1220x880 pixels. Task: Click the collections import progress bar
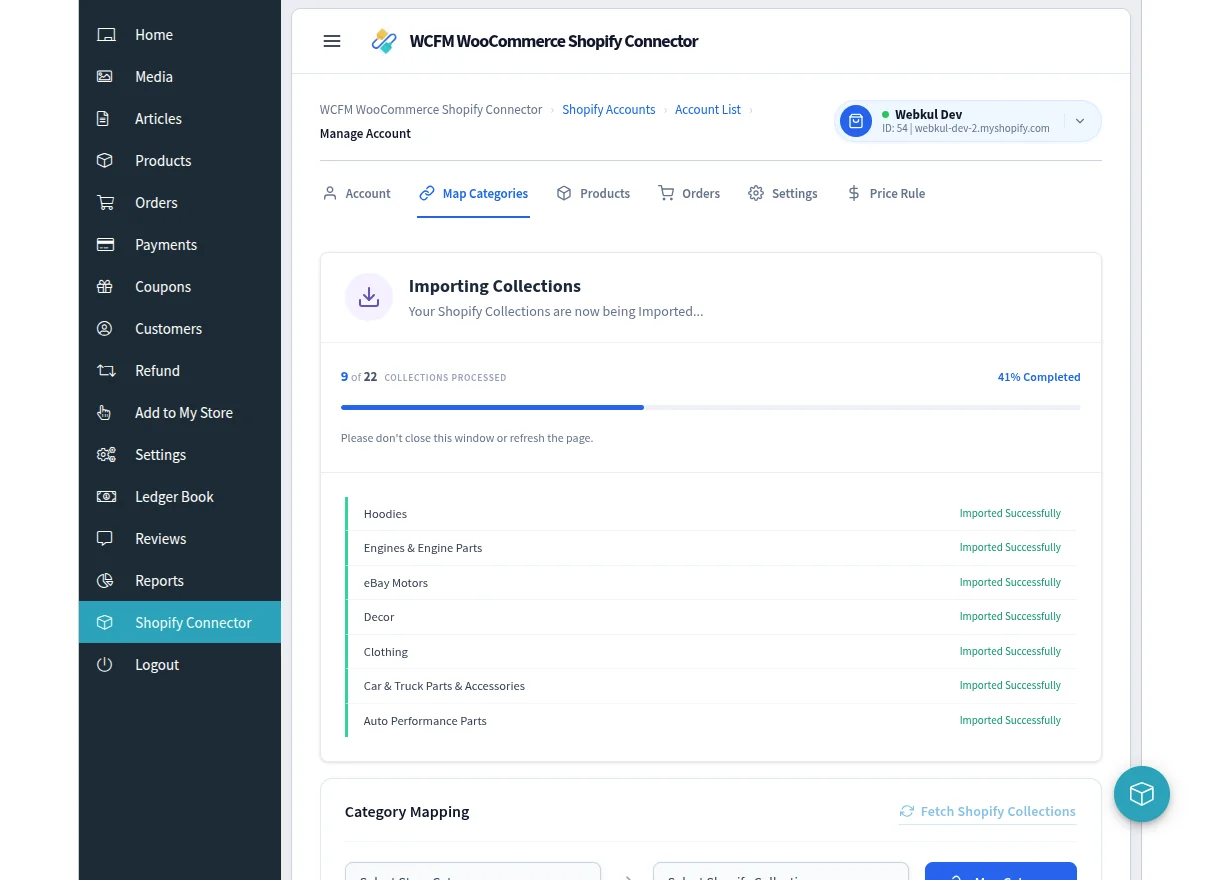[x=711, y=407]
